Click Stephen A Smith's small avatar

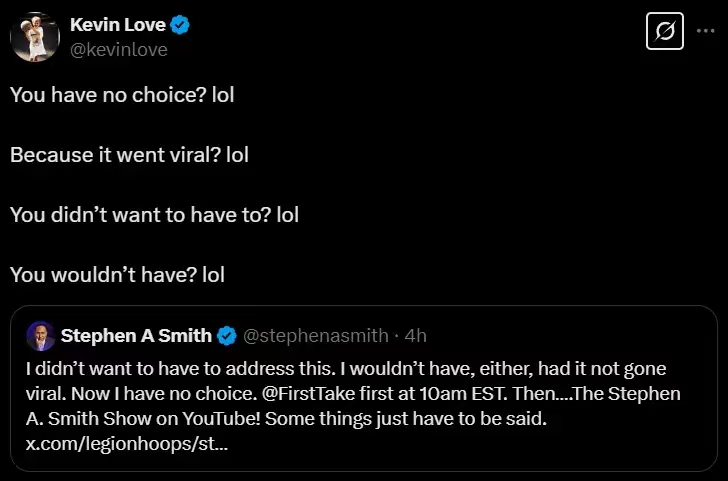click(x=40, y=334)
